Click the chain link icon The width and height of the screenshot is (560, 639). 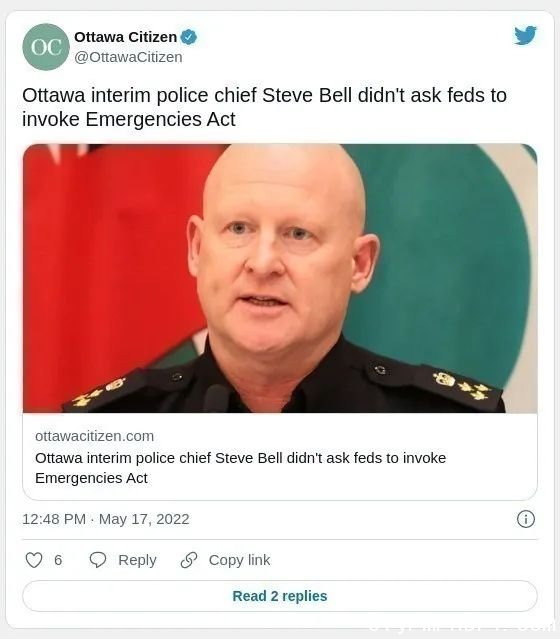coord(189,560)
